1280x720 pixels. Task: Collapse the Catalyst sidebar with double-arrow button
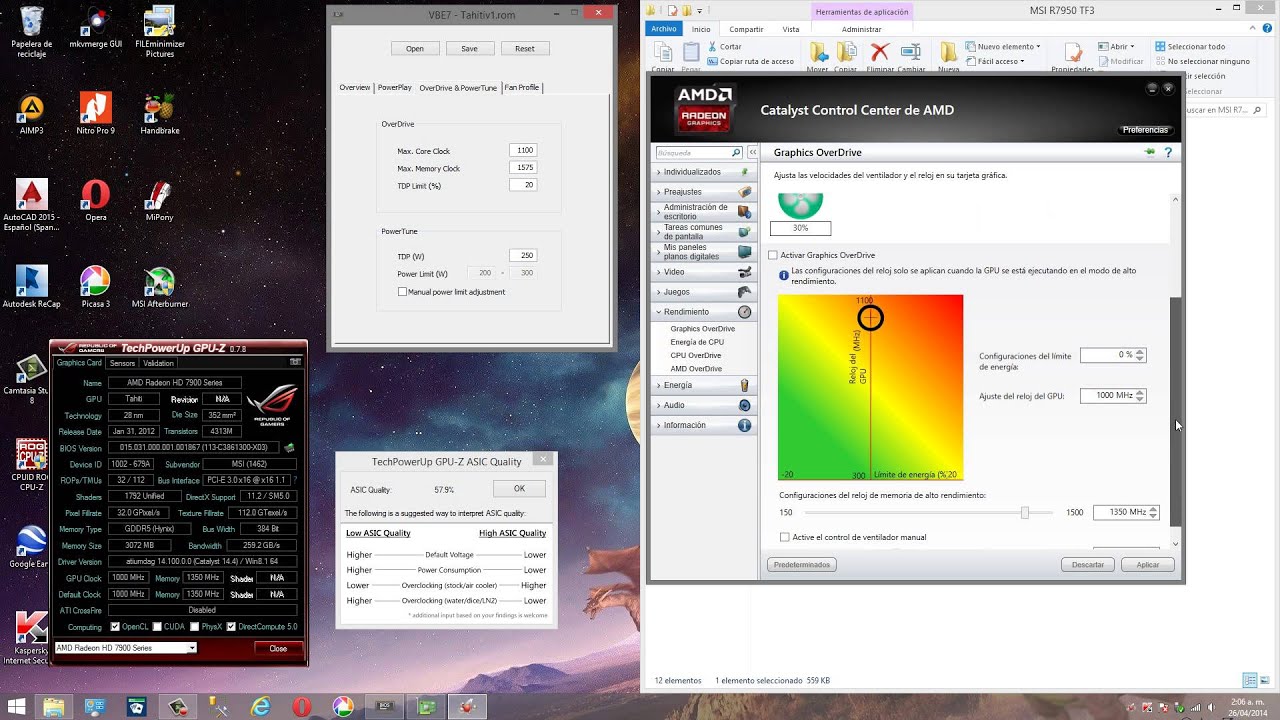[x=753, y=153]
